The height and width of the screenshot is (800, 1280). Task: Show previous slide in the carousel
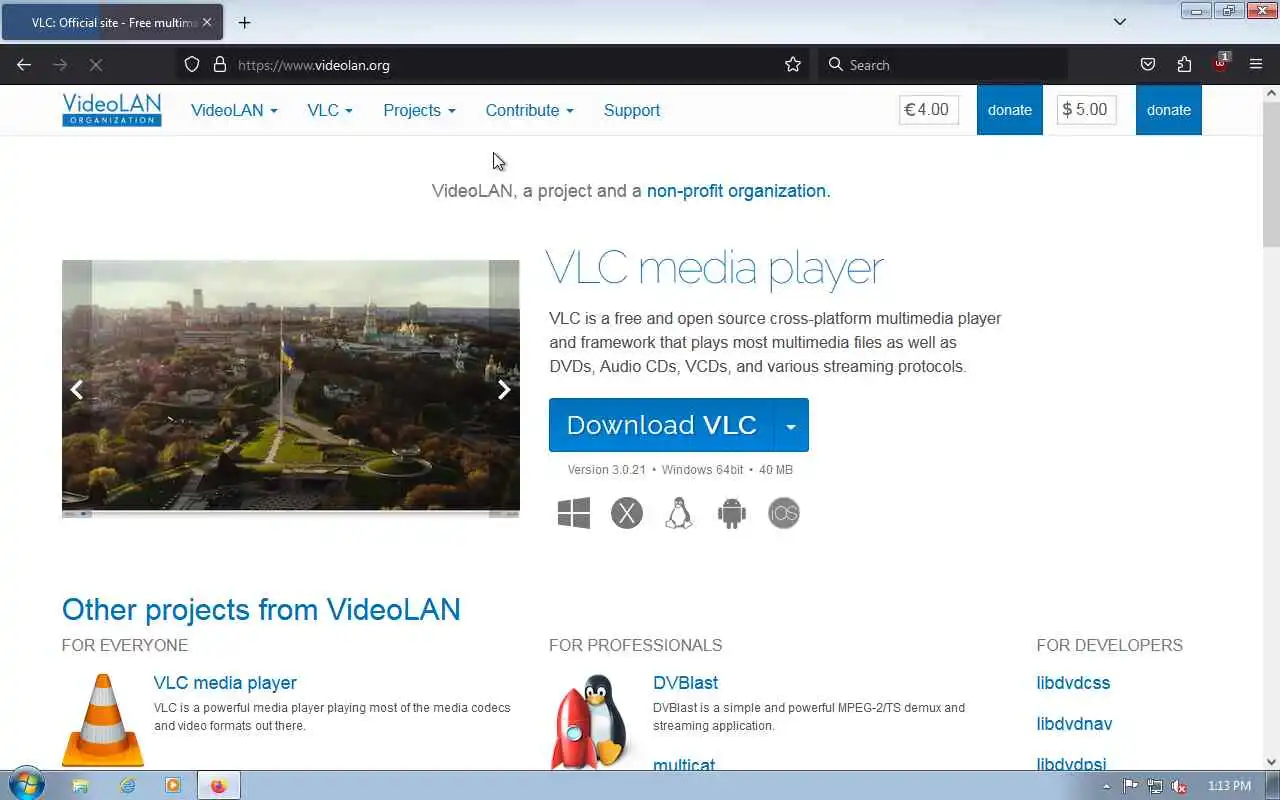click(77, 390)
